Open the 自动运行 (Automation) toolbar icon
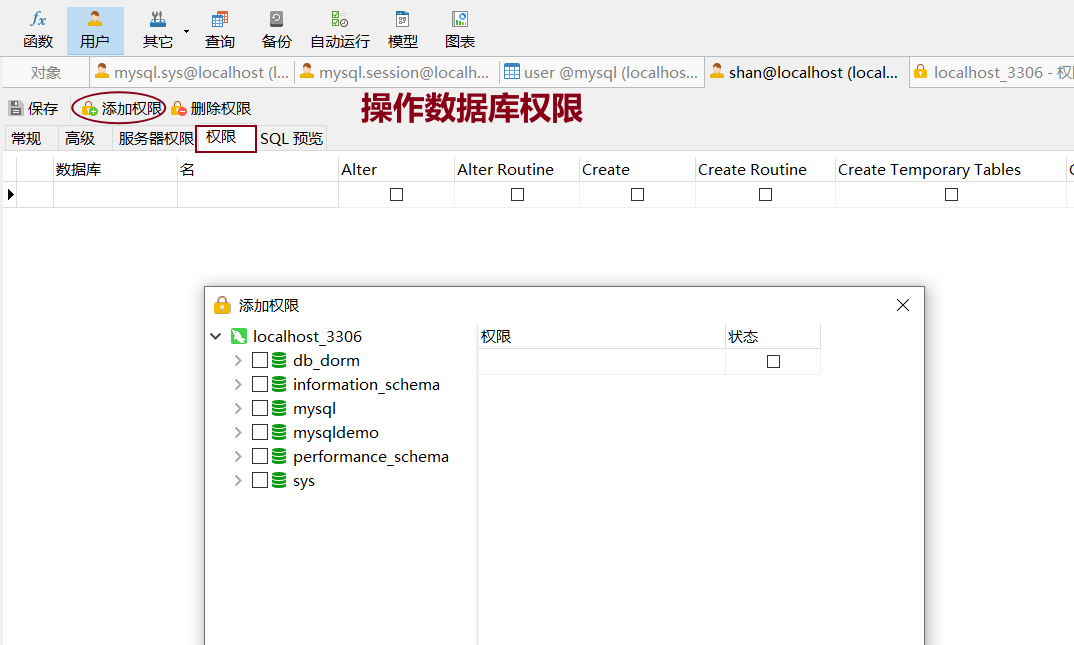 tap(340, 31)
